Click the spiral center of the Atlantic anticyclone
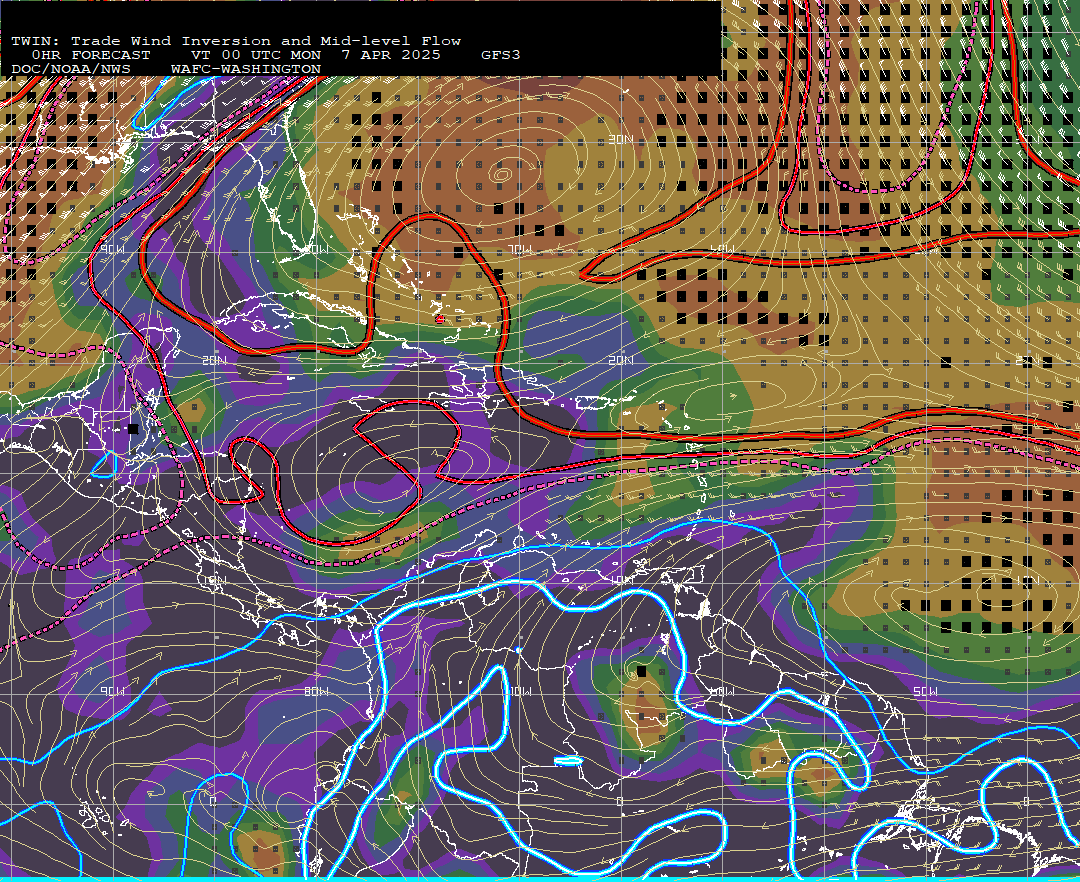The image size is (1080, 882). (x=501, y=175)
